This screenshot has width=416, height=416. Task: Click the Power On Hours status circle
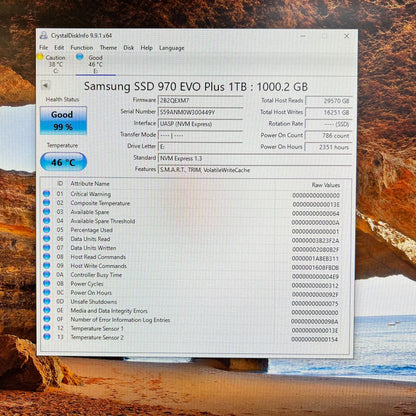click(x=46, y=292)
